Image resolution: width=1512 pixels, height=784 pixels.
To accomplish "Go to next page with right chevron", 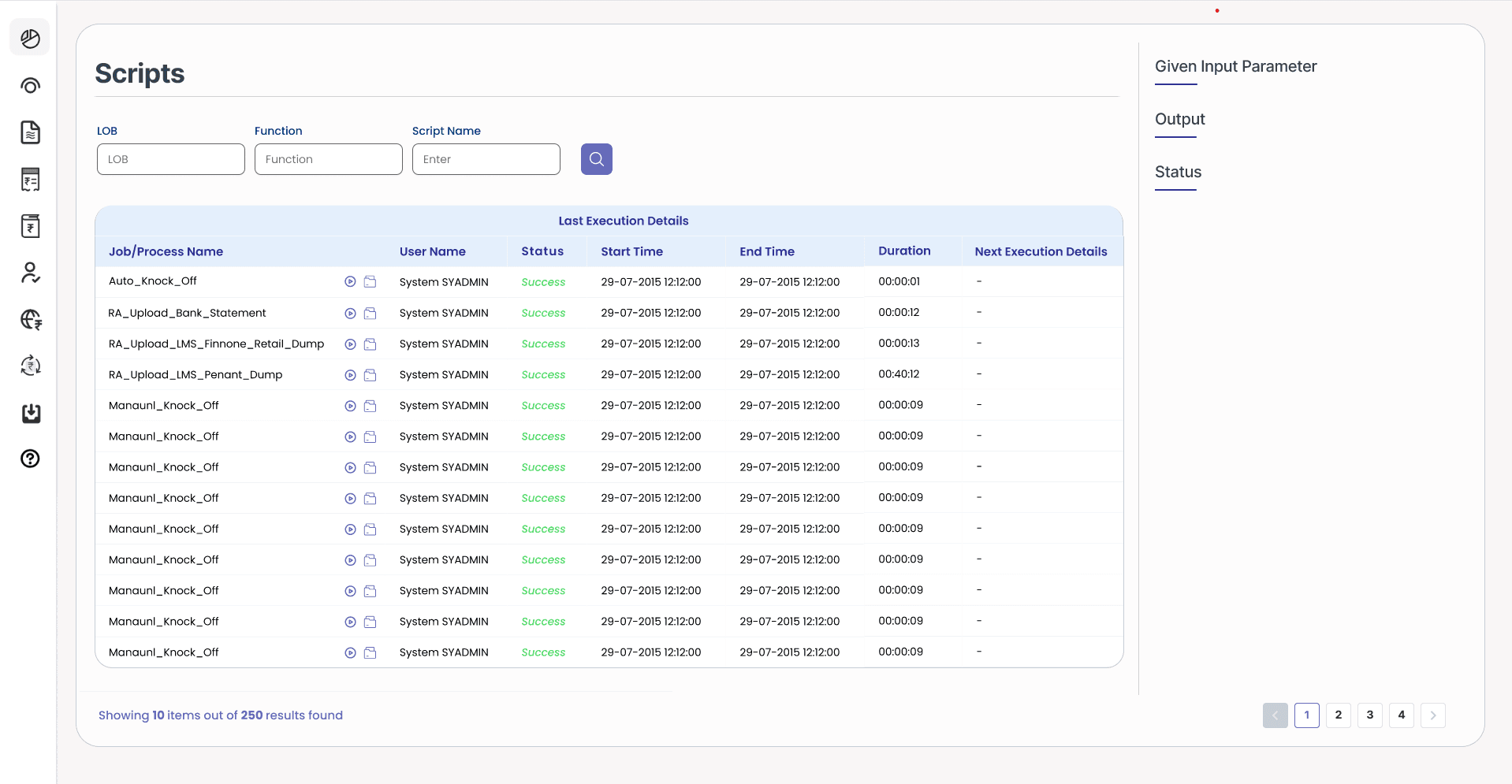I will 1432,715.
